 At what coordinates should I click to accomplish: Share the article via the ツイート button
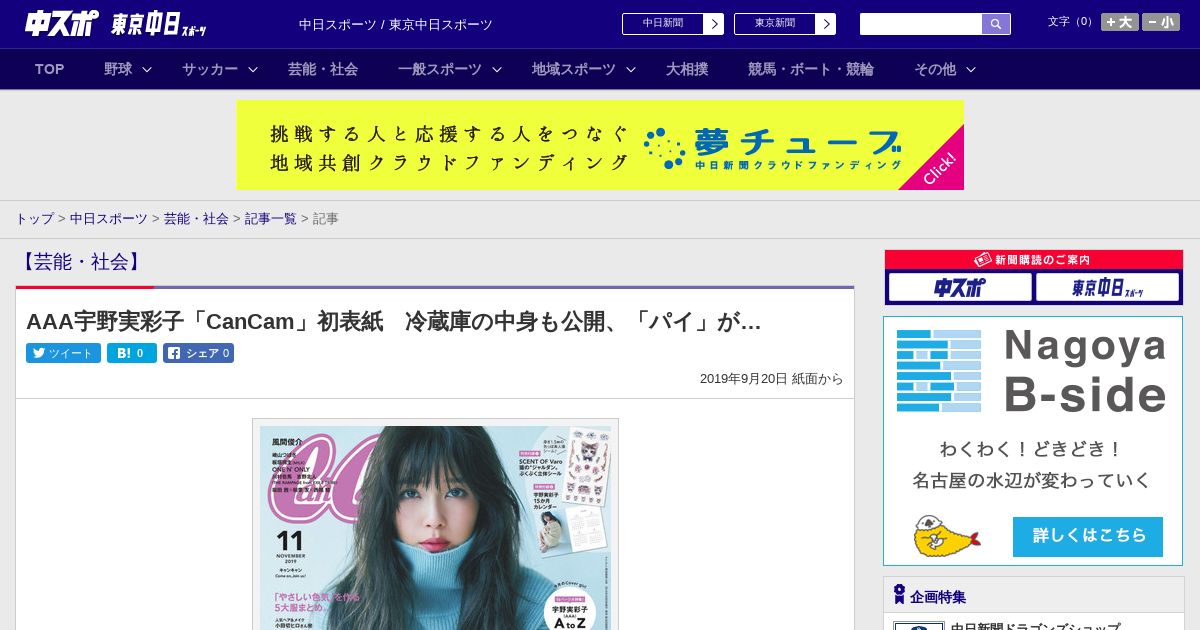[63, 353]
